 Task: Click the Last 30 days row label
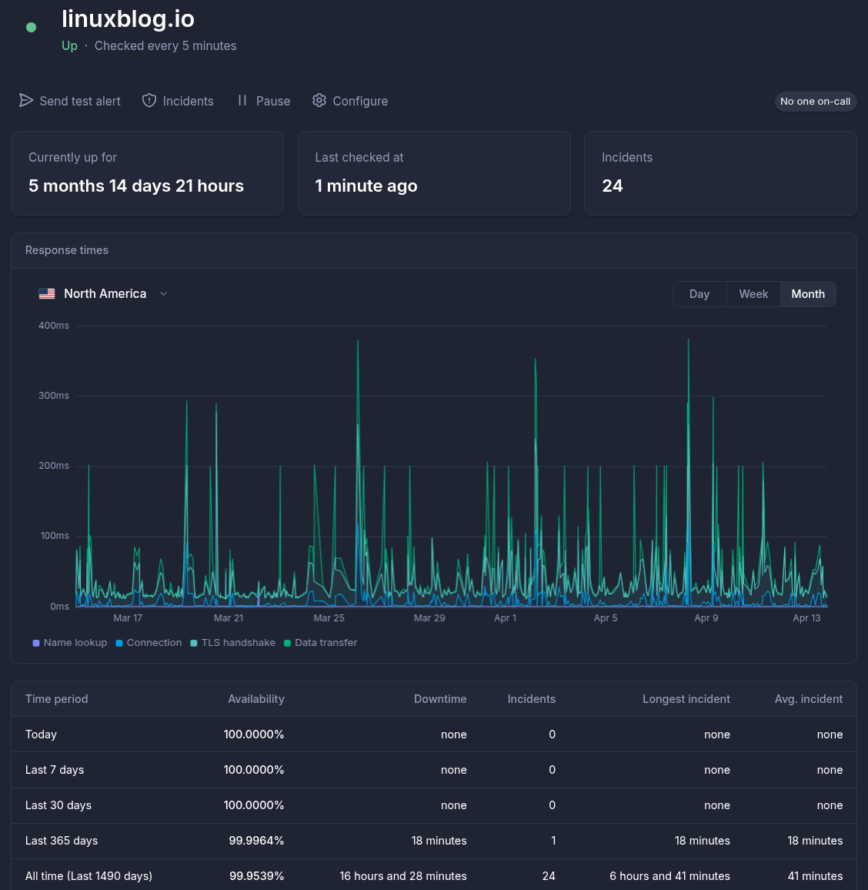point(58,805)
